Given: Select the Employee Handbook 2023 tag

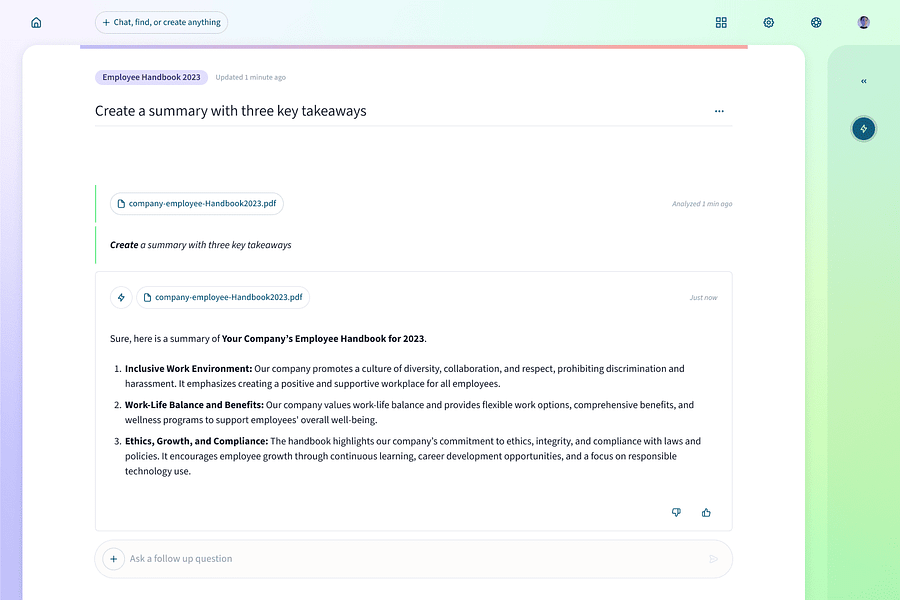Looking at the screenshot, I should 151,77.
